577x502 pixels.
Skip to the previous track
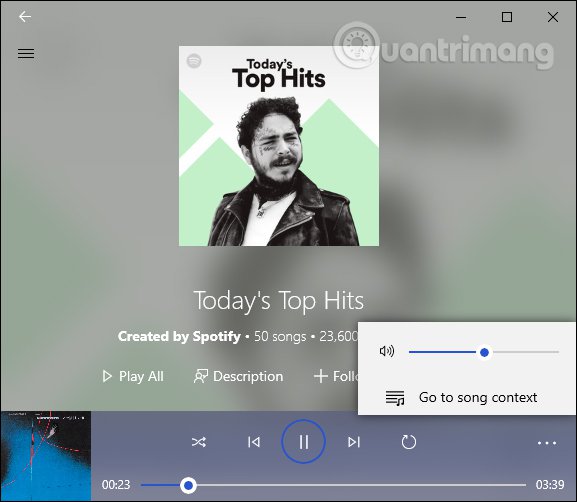coord(254,442)
